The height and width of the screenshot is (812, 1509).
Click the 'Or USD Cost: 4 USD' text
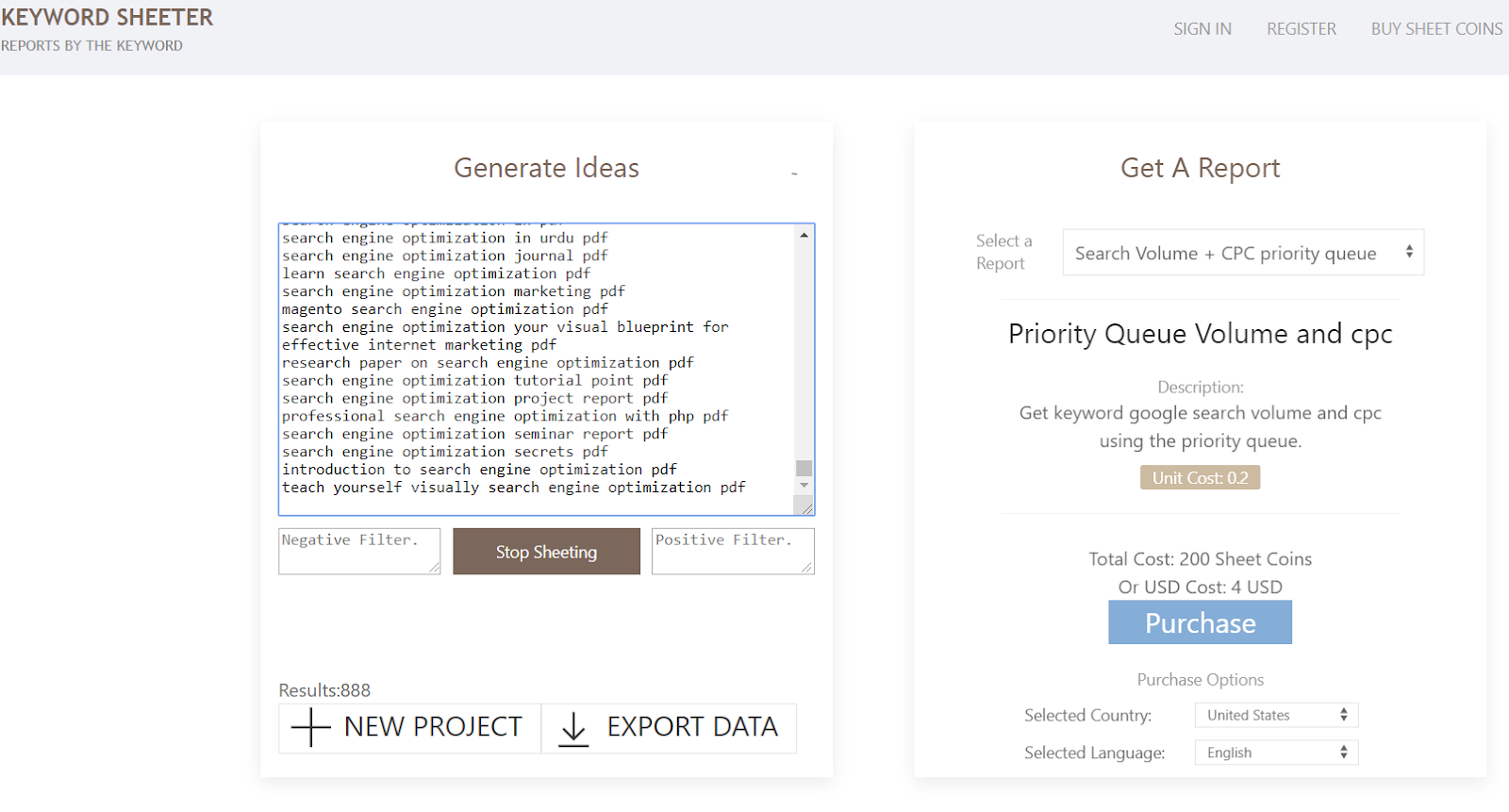coord(1200,588)
